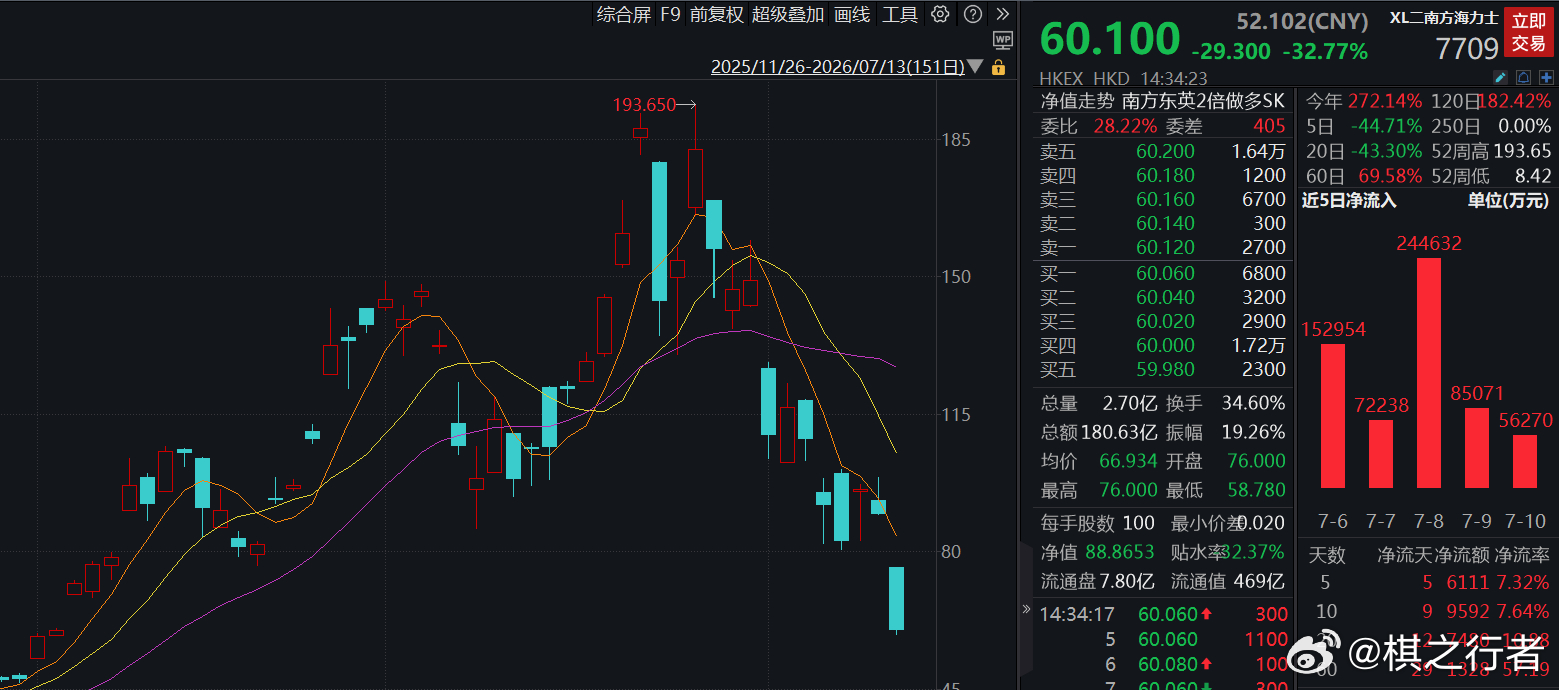Select the 卖五 ask price 60.200
Viewport: 1559px width, 690px height.
point(1165,152)
